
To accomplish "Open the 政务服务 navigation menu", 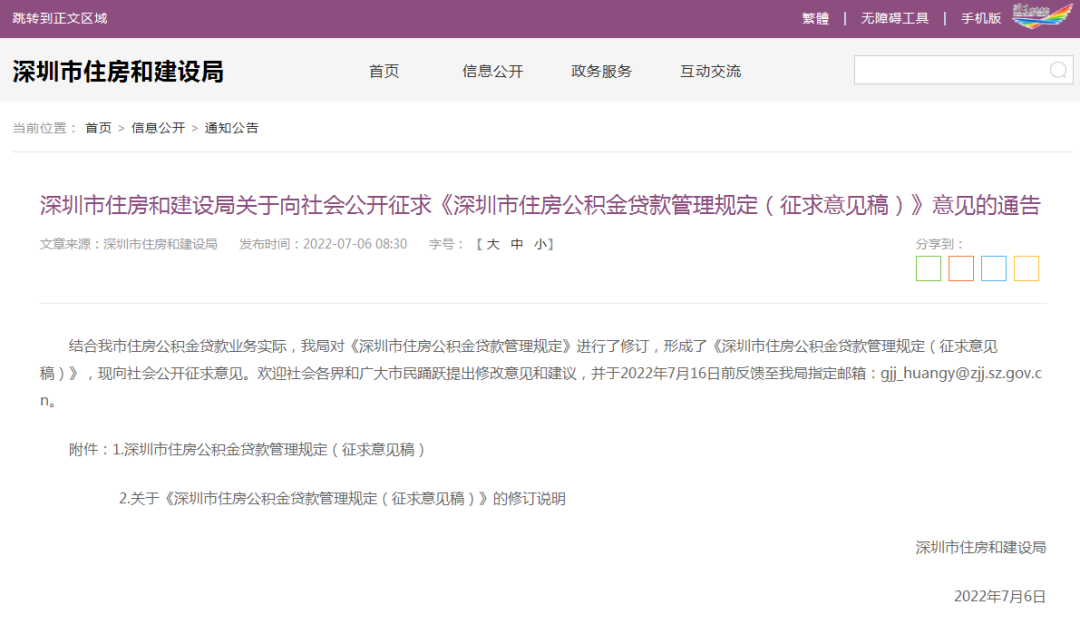I will point(601,71).
